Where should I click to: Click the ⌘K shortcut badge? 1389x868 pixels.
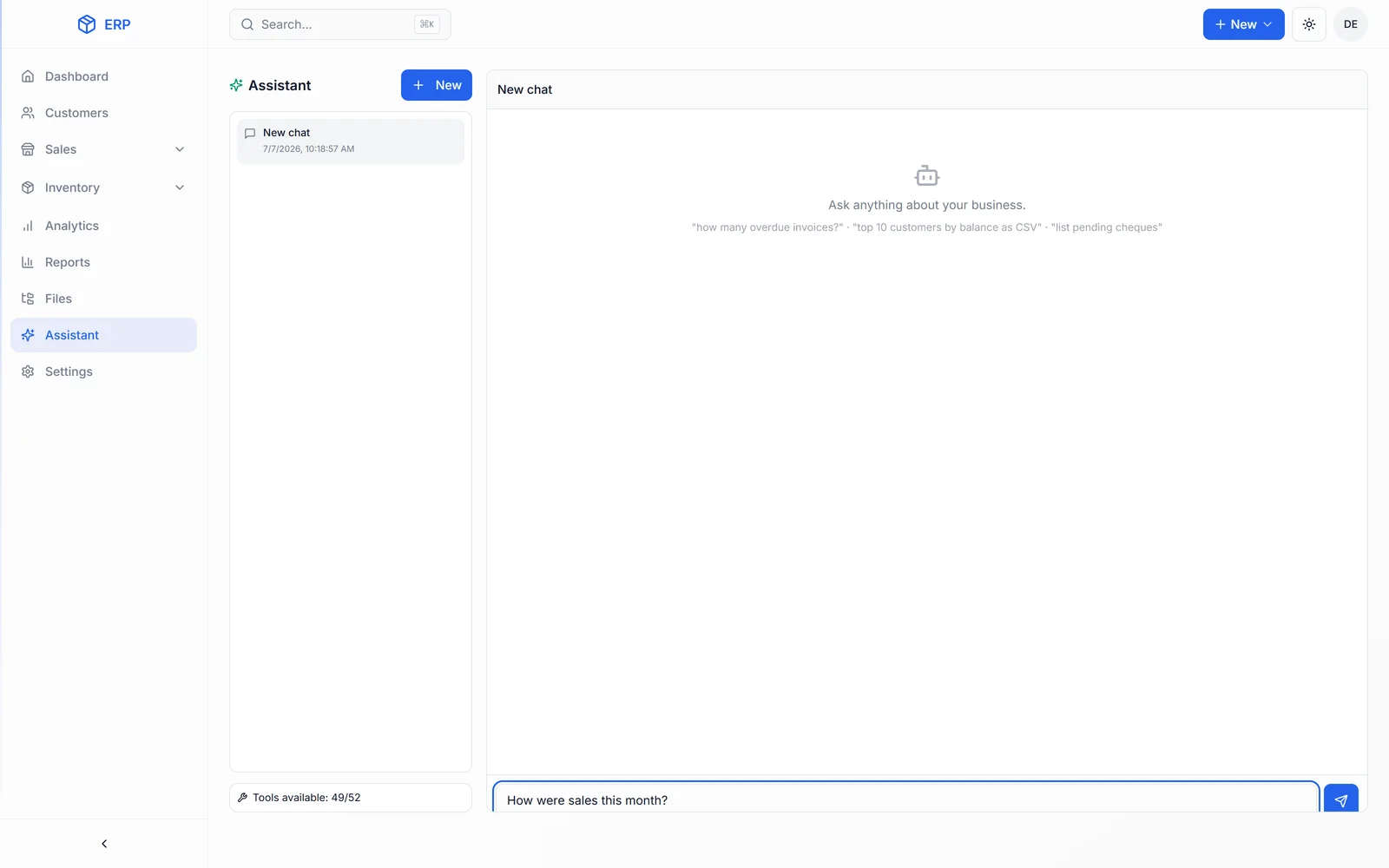point(427,24)
